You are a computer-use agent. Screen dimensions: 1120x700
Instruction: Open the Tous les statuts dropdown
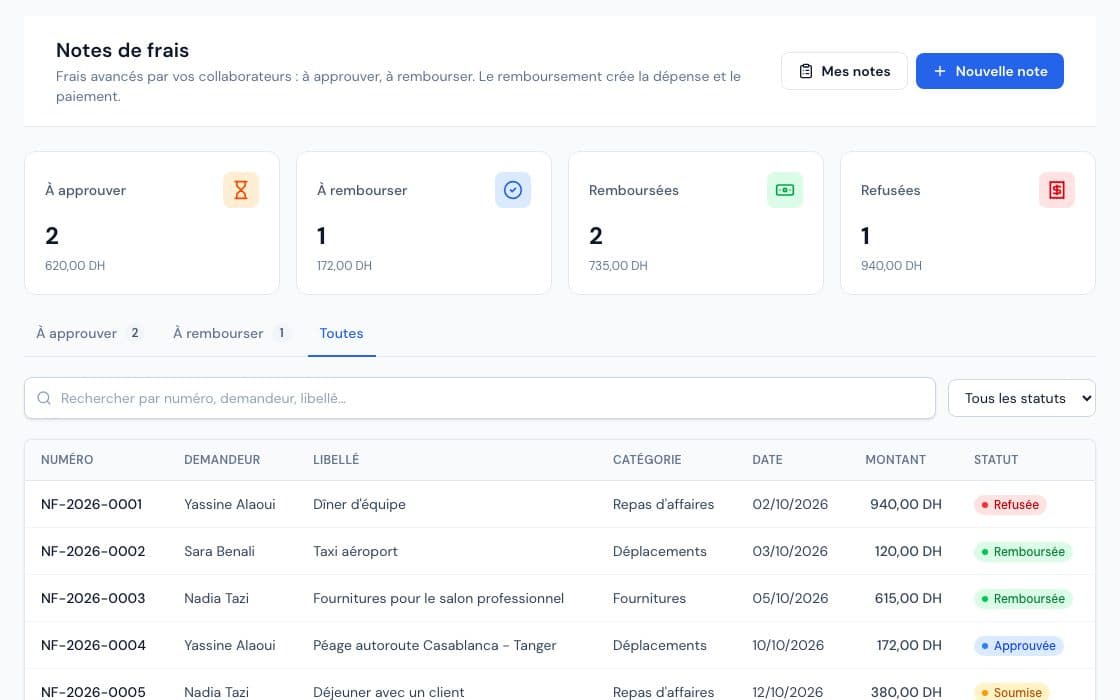1021,398
